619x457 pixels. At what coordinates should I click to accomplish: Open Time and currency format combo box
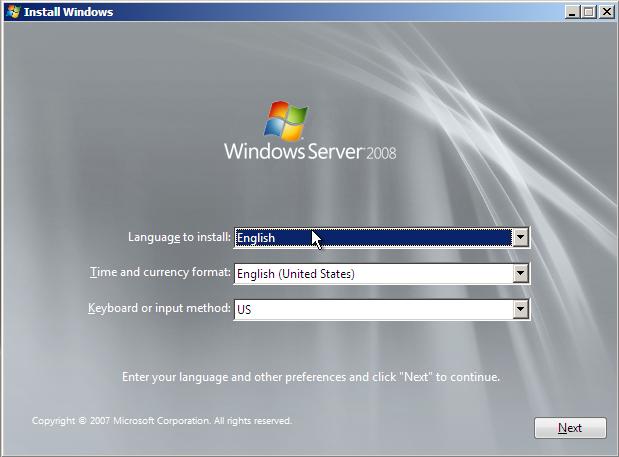pyautogui.click(x=381, y=273)
